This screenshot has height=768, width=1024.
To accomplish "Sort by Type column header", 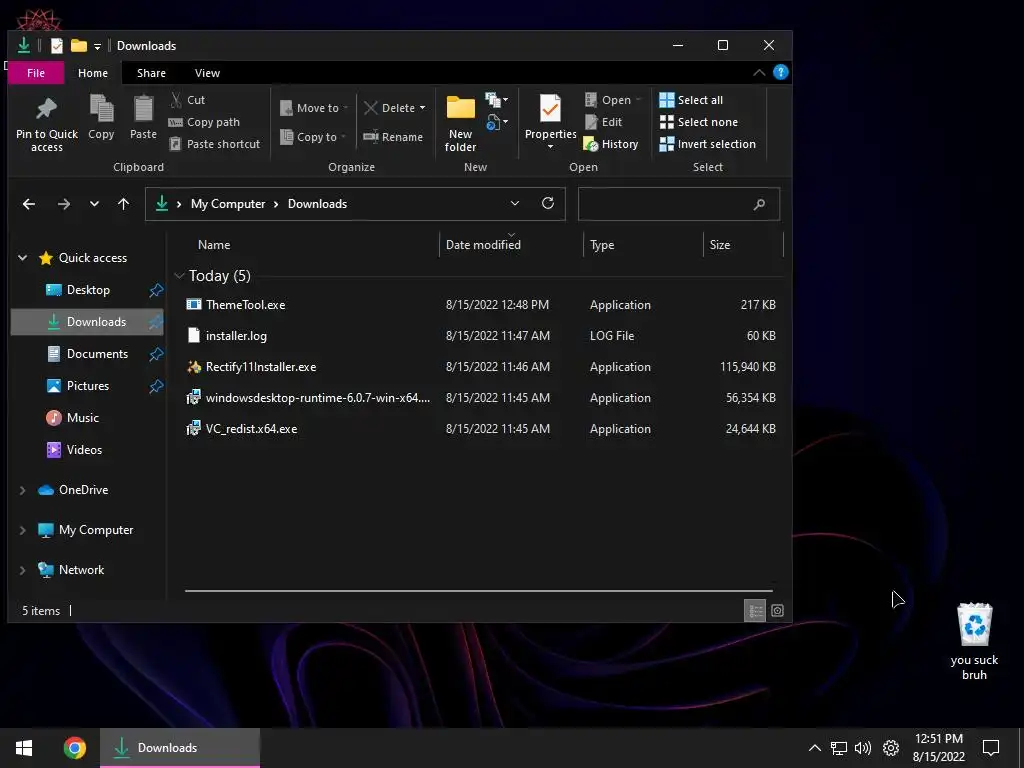I will coord(643,245).
